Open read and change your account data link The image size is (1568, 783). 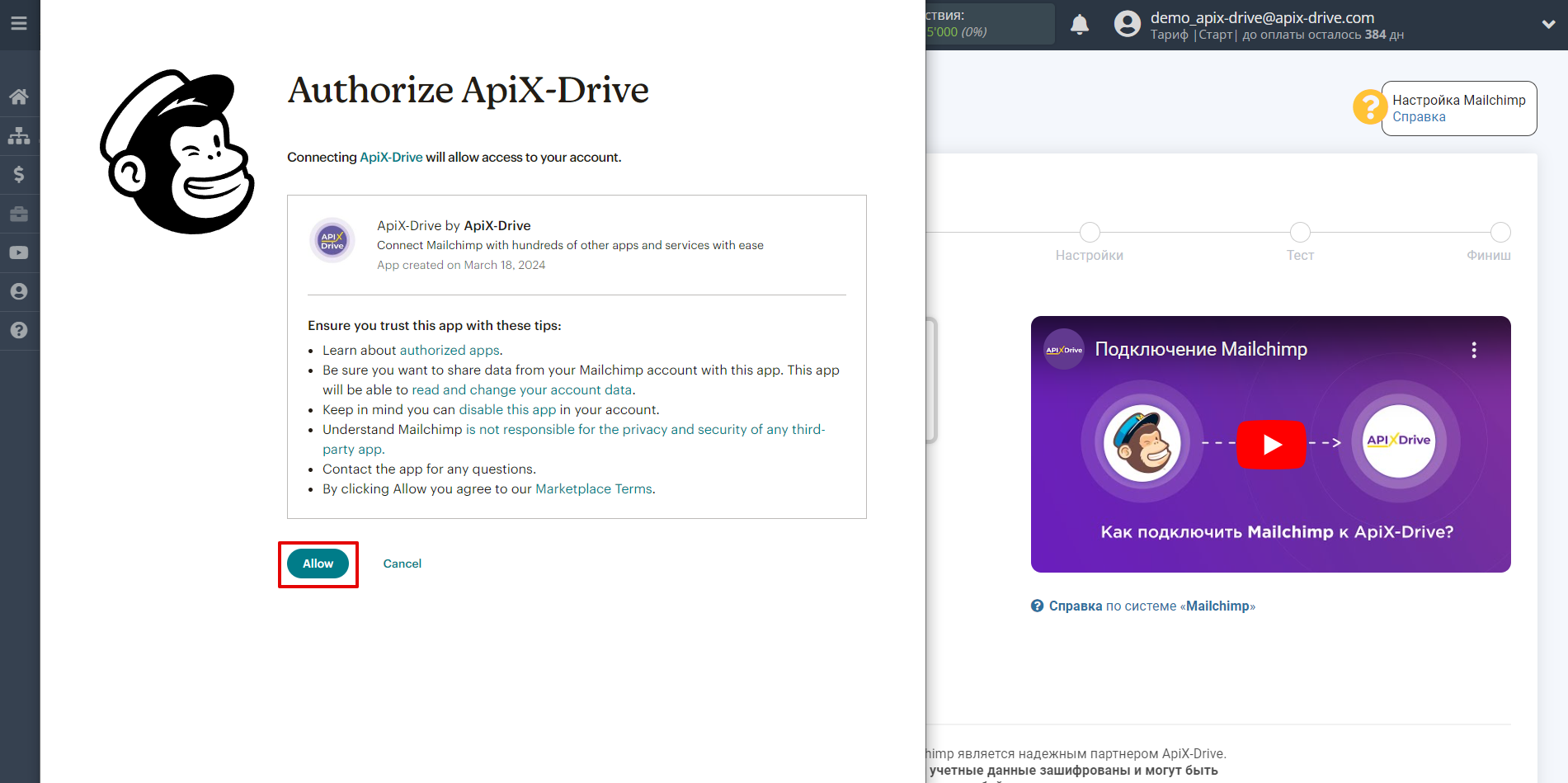pyautogui.click(x=521, y=390)
